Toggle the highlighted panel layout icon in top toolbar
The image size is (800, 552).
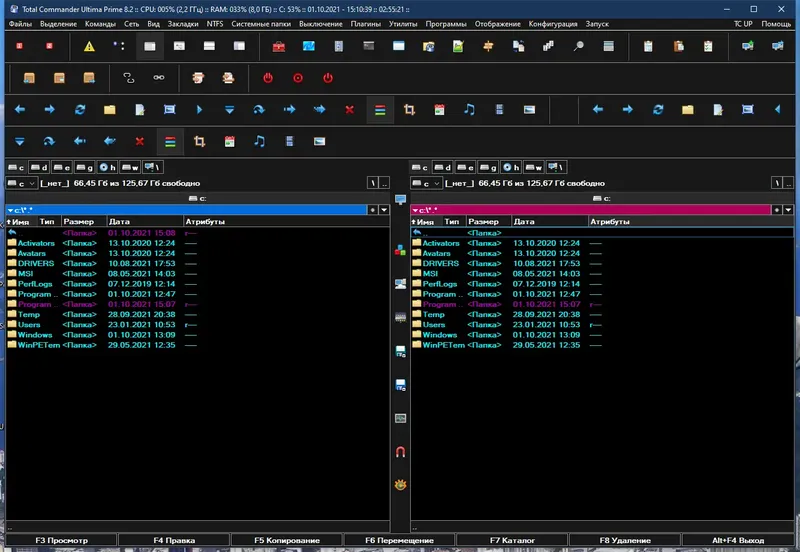[149, 46]
